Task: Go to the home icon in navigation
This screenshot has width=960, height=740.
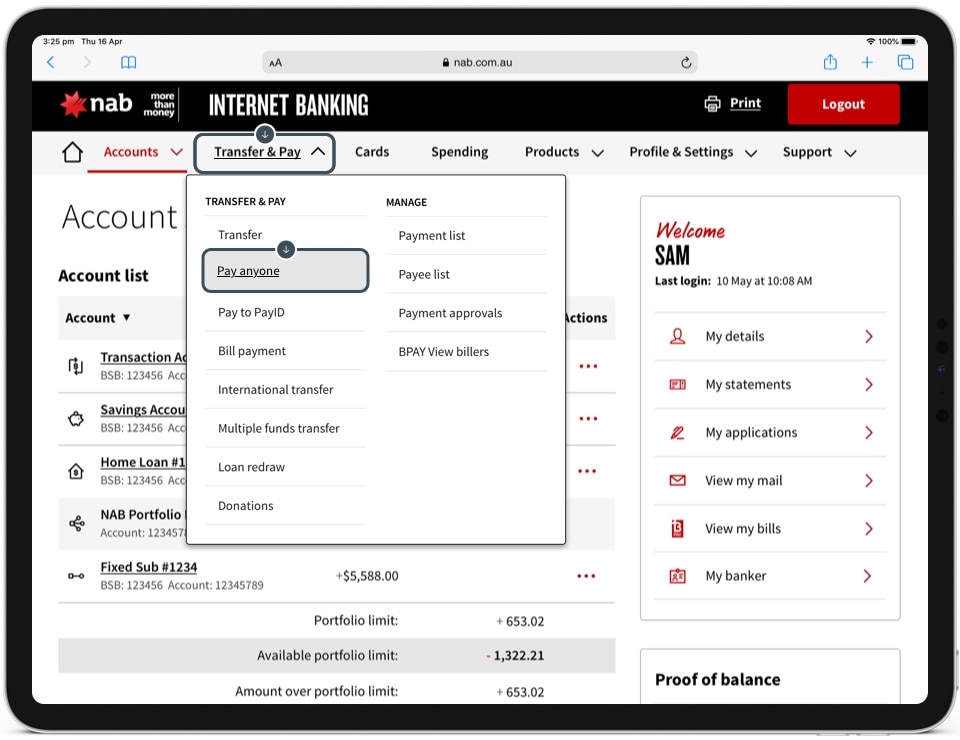Action: click(72, 152)
